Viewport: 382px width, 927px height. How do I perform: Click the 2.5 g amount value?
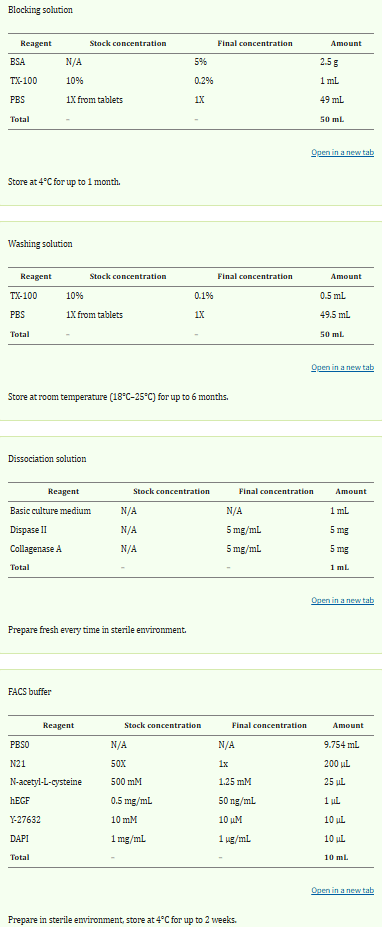(x=329, y=61)
